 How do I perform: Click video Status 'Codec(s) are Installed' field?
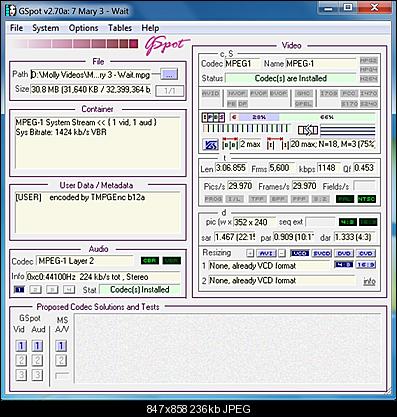[x=291, y=79]
